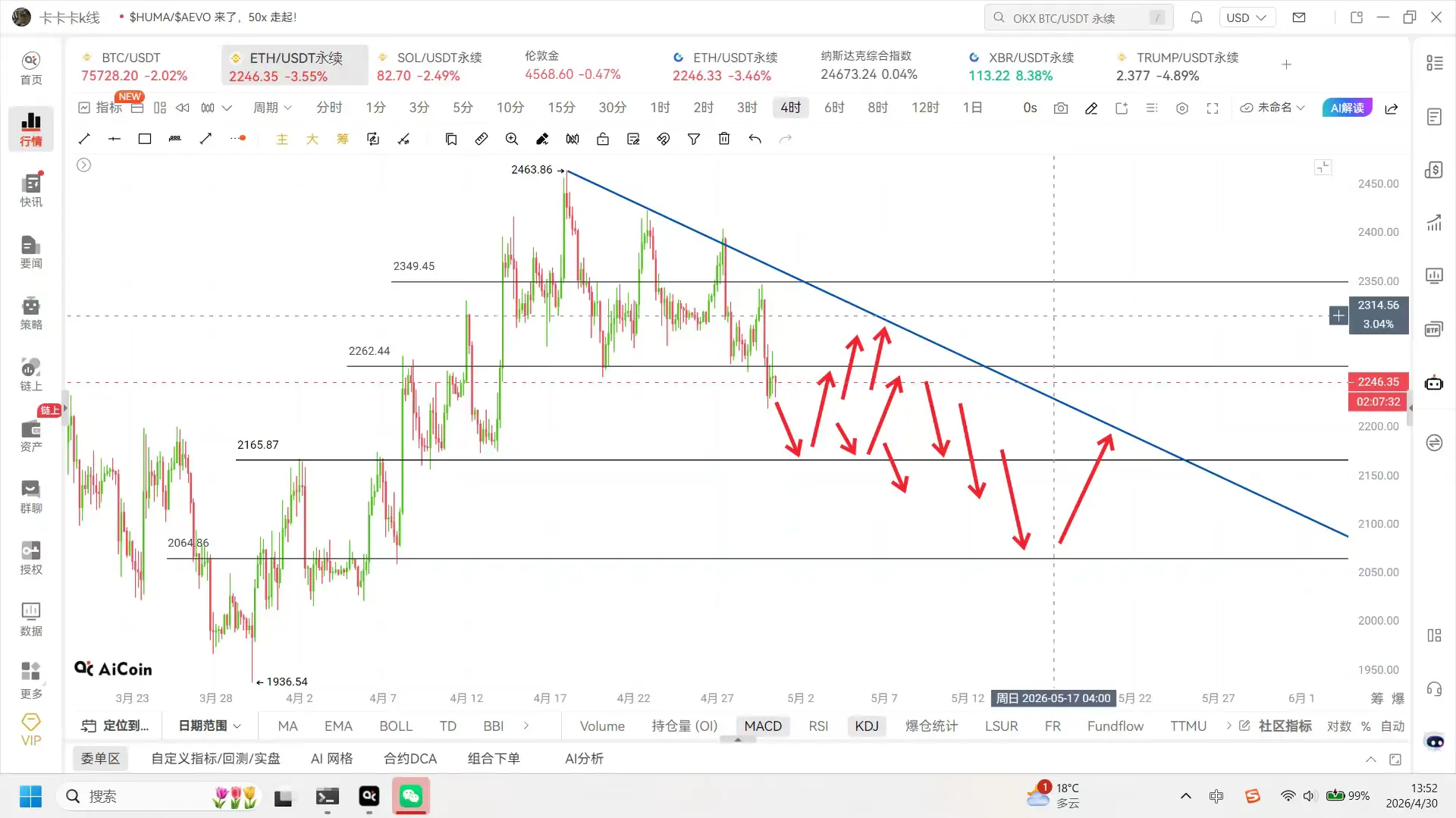Select the rectangle drawing tool

[x=145, y=139]
